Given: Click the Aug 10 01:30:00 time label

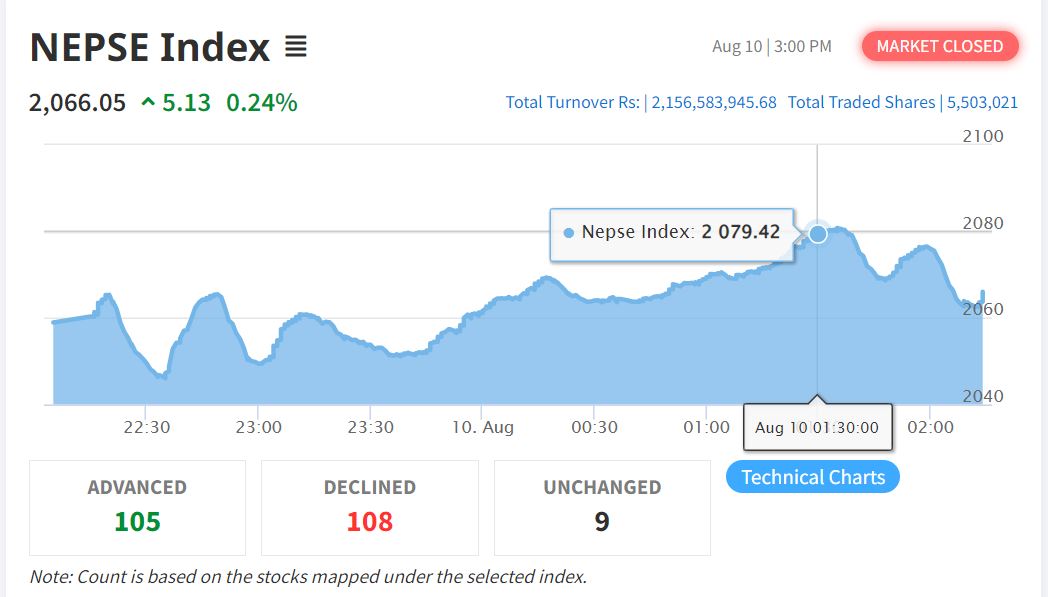Looking at the screenshot, I should pos(817,428).
